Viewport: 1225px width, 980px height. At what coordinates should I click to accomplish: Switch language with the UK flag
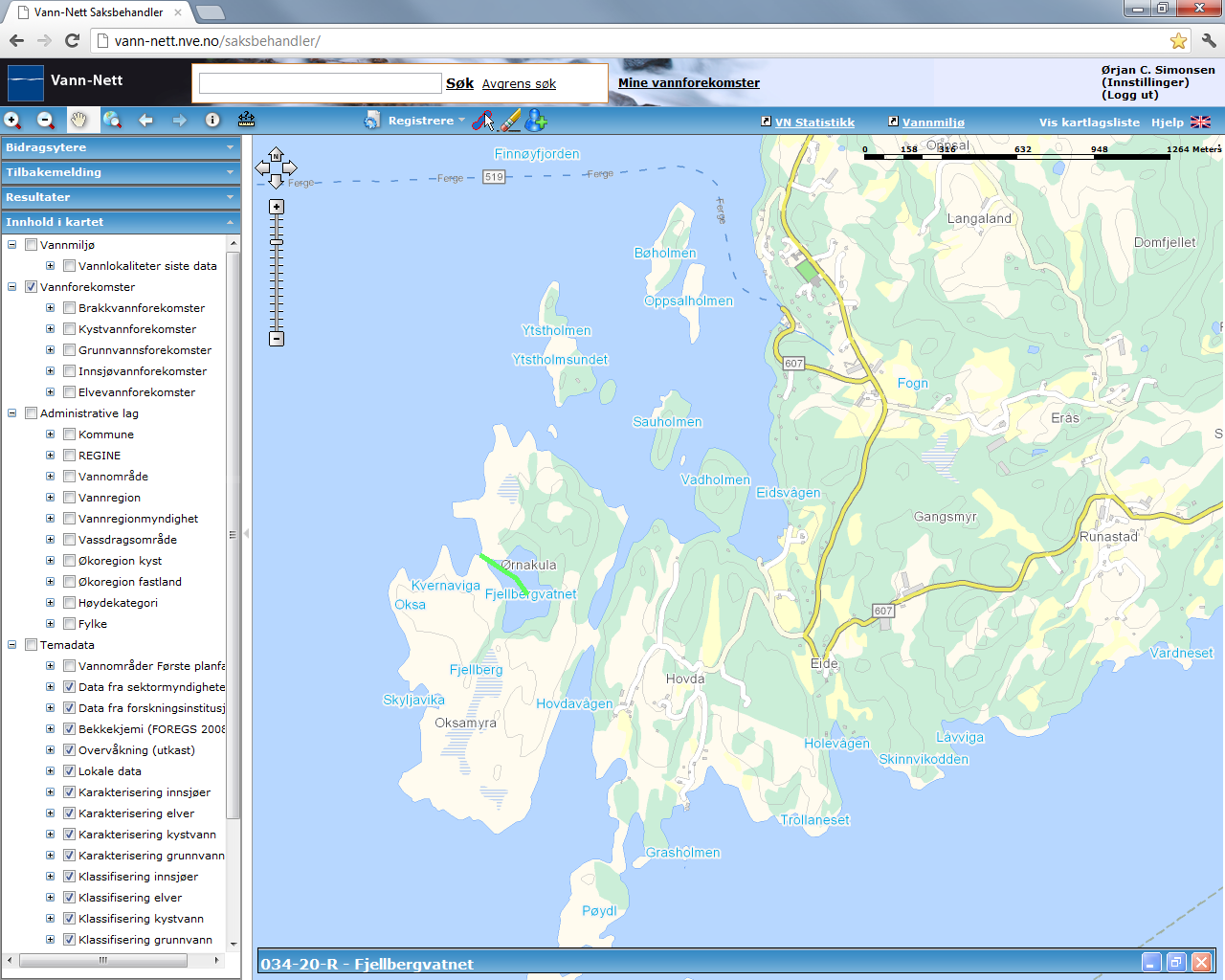tap(1200, 122)
